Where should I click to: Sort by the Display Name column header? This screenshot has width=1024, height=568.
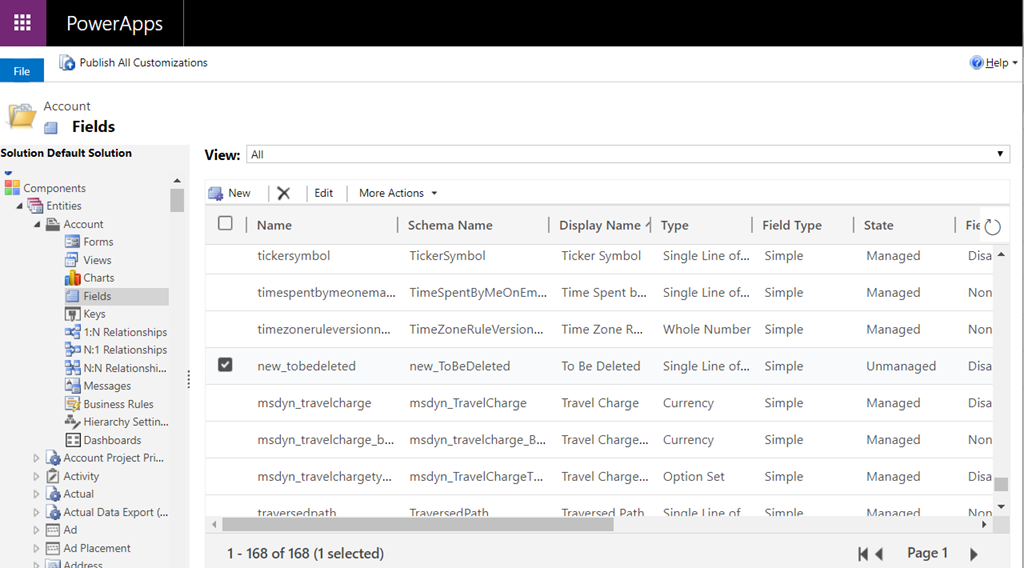pyautogui.click(x=600, y=225)
